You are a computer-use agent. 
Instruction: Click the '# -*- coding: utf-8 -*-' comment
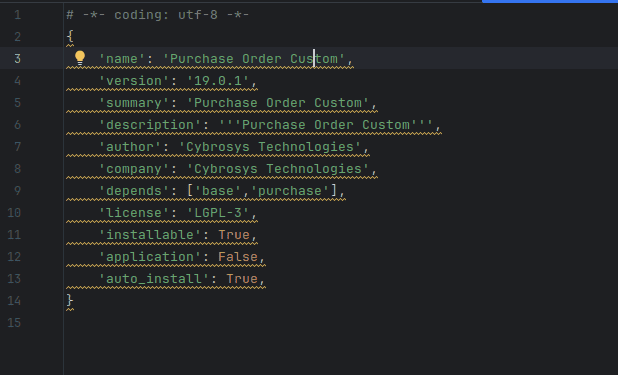point(158,15)
